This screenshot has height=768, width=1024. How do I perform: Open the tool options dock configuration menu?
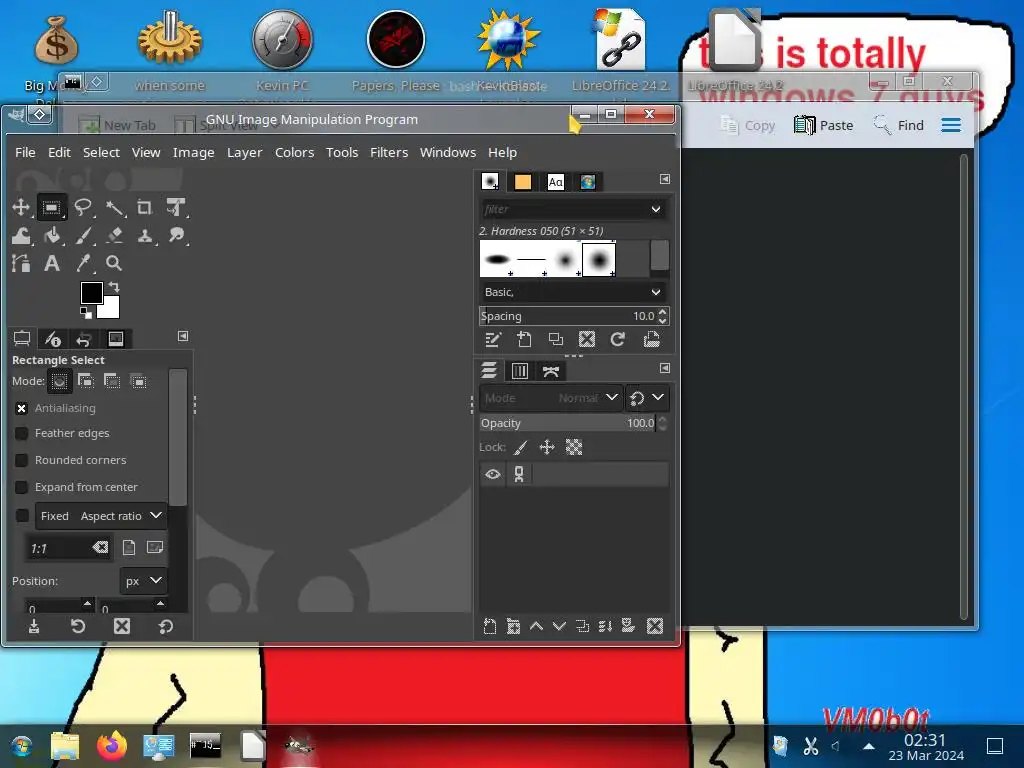(x=183, y=336)
